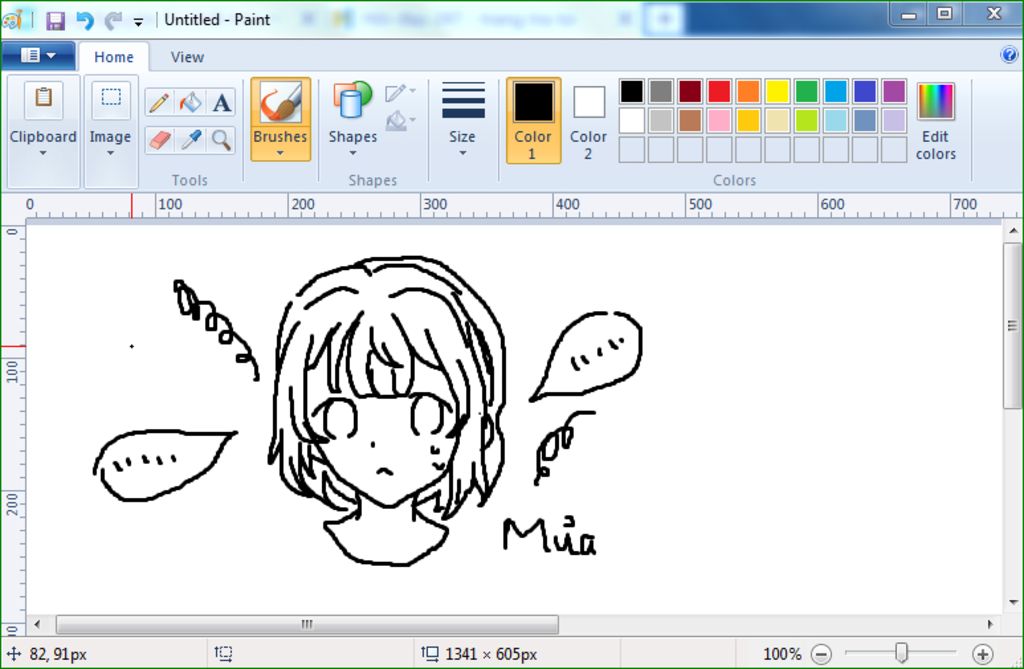Screen dimensions: 1024x669
Task: Click the zoom in plus button
Action: [x=982, y=653]
